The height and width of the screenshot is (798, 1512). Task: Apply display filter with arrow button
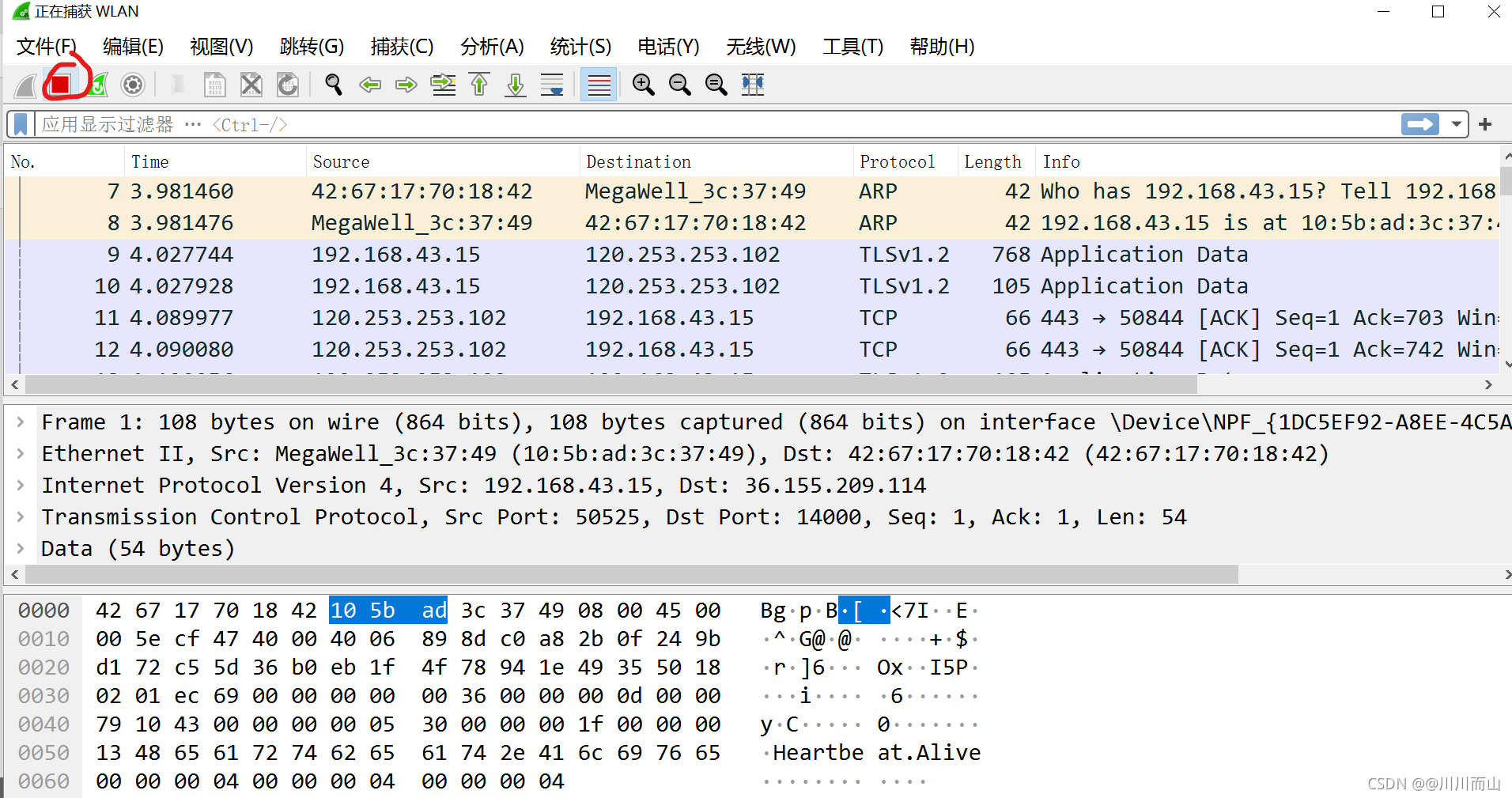pyautogui.click(x=1420, y=124)
